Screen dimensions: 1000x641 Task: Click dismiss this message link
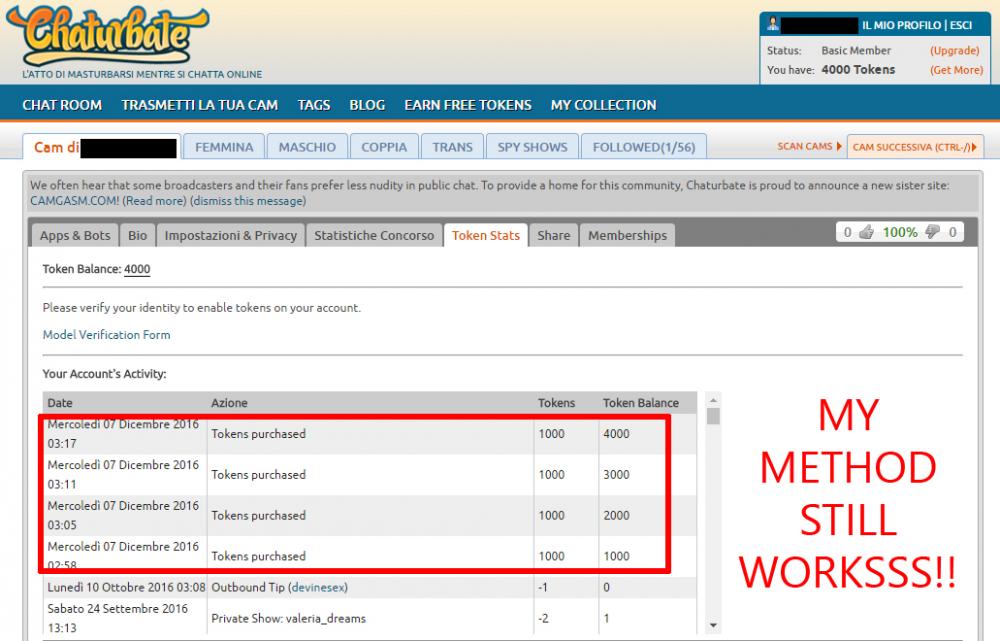[248, 201]
